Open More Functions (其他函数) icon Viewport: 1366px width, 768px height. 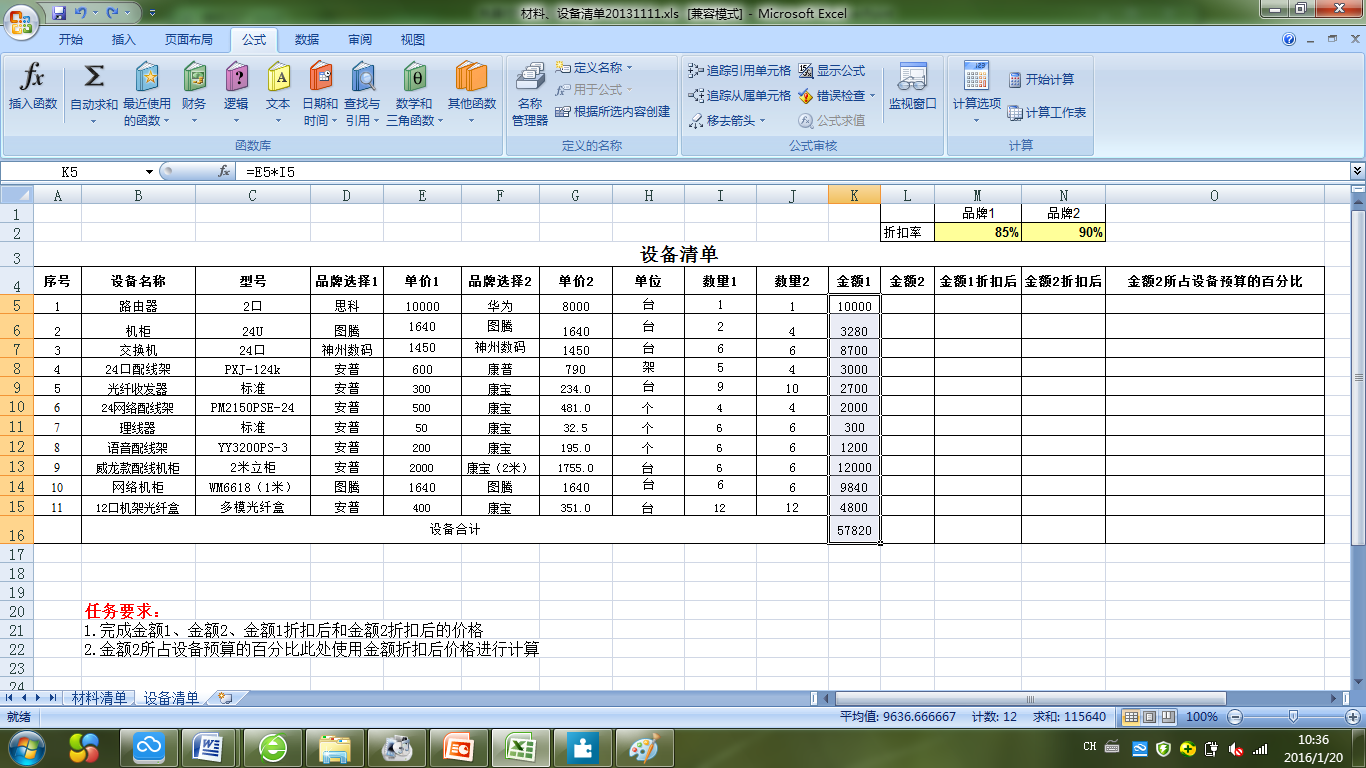[x=471, y=77]
